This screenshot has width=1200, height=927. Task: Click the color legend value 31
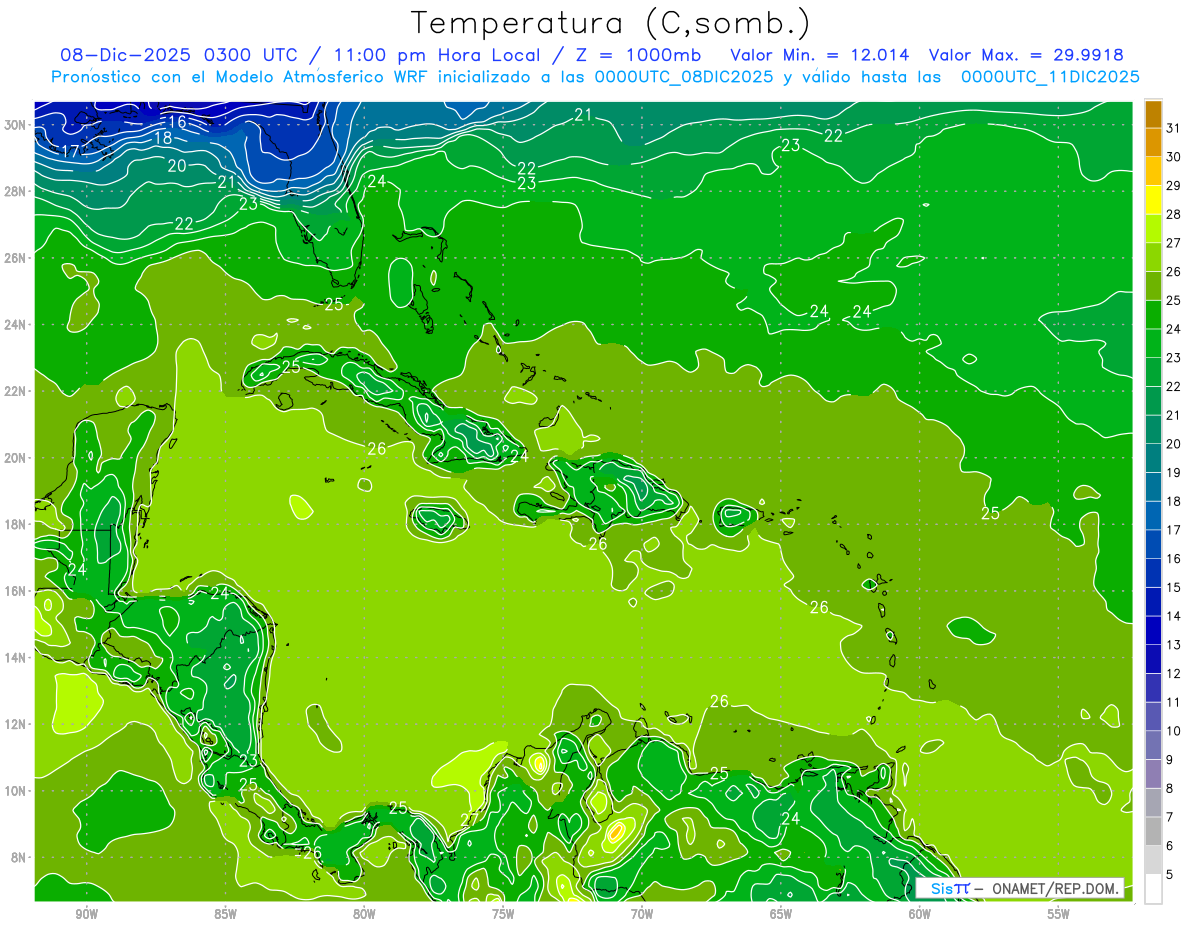(x=1173, y=127)
